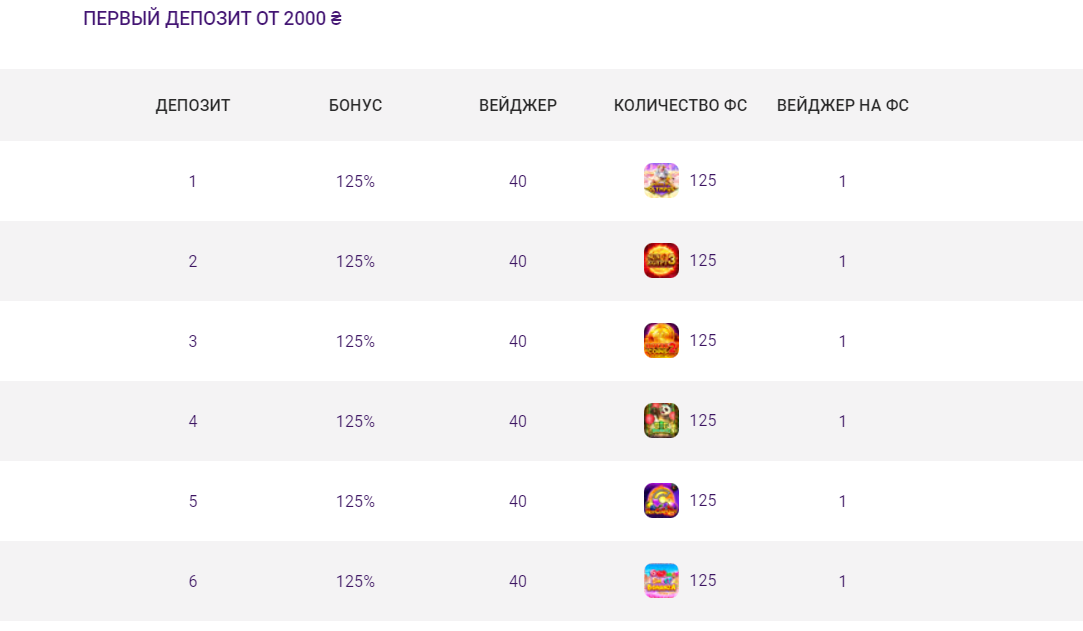Click the pink Bonanza game icon in row 6
Screen dimensions: 1083x631
click(x=661, y=581)
